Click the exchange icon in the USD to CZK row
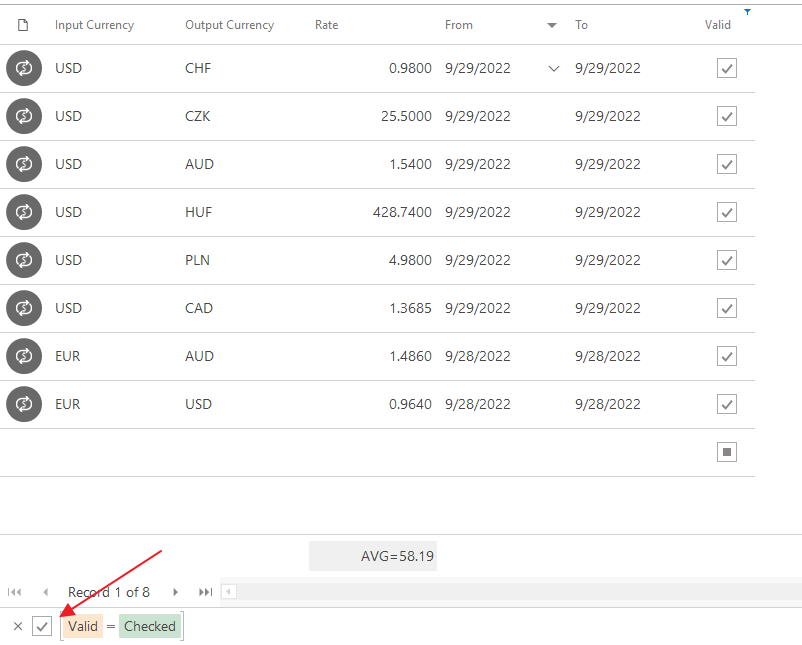 [24, 117]
